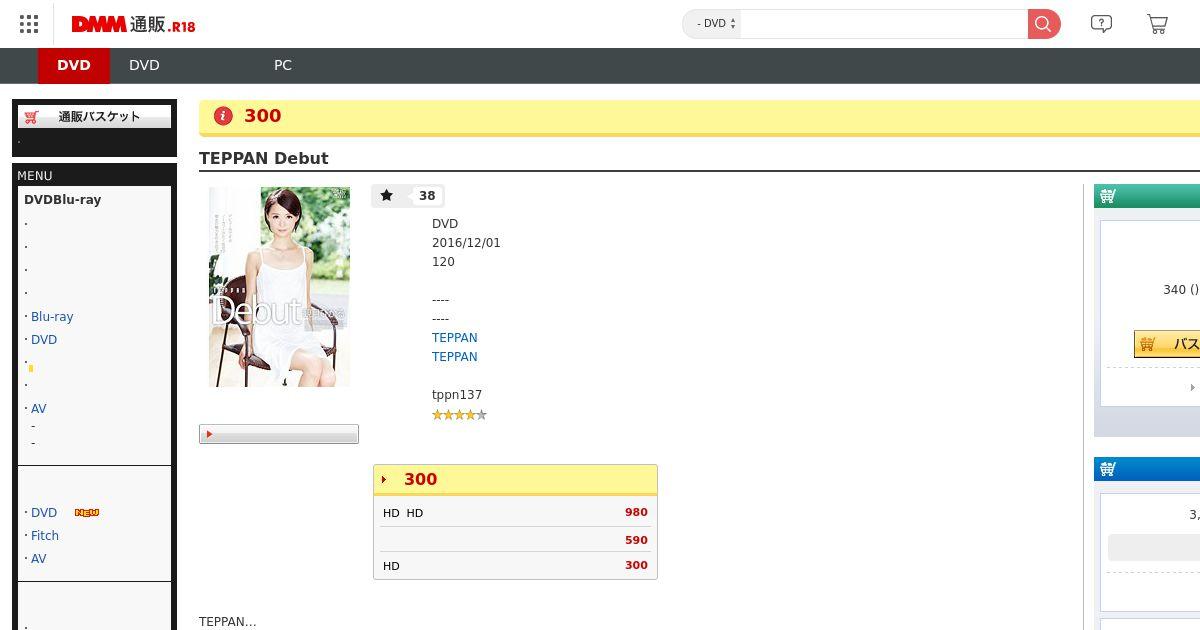Click the orange NEW badge
1200x630 pixels.
point(87,513)
